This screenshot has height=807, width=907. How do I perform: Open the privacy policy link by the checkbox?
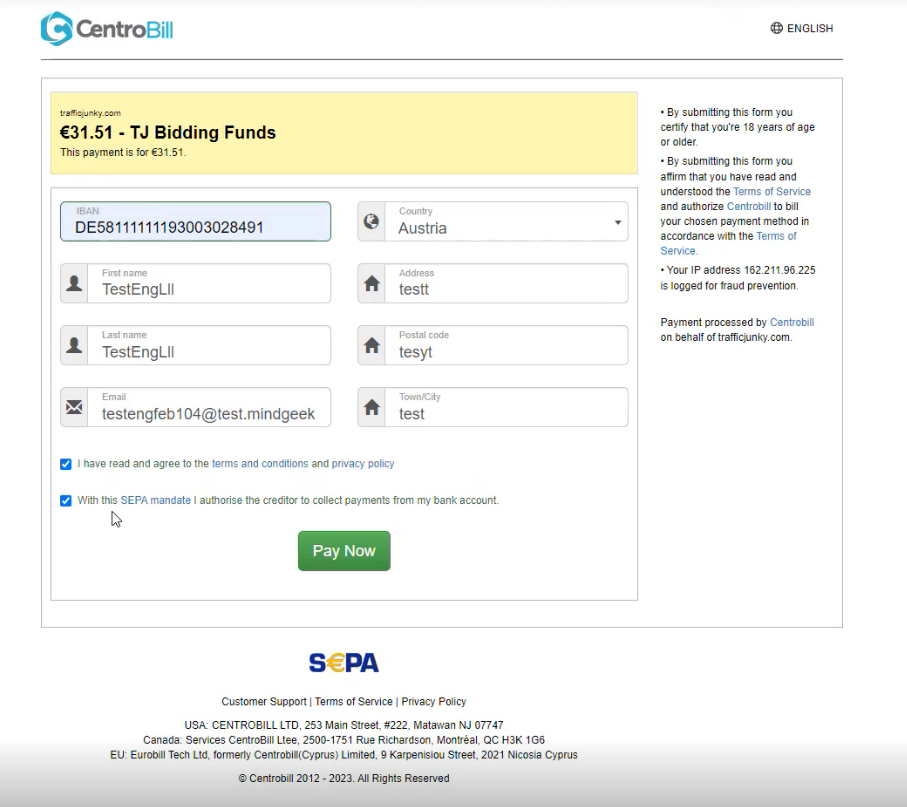point(363,463)
